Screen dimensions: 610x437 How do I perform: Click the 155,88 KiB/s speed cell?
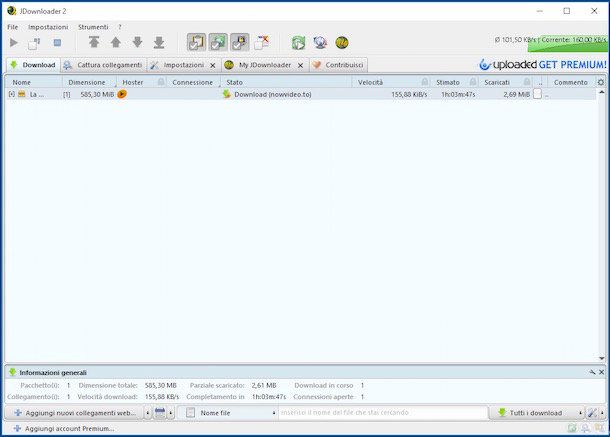click(409, 95)
